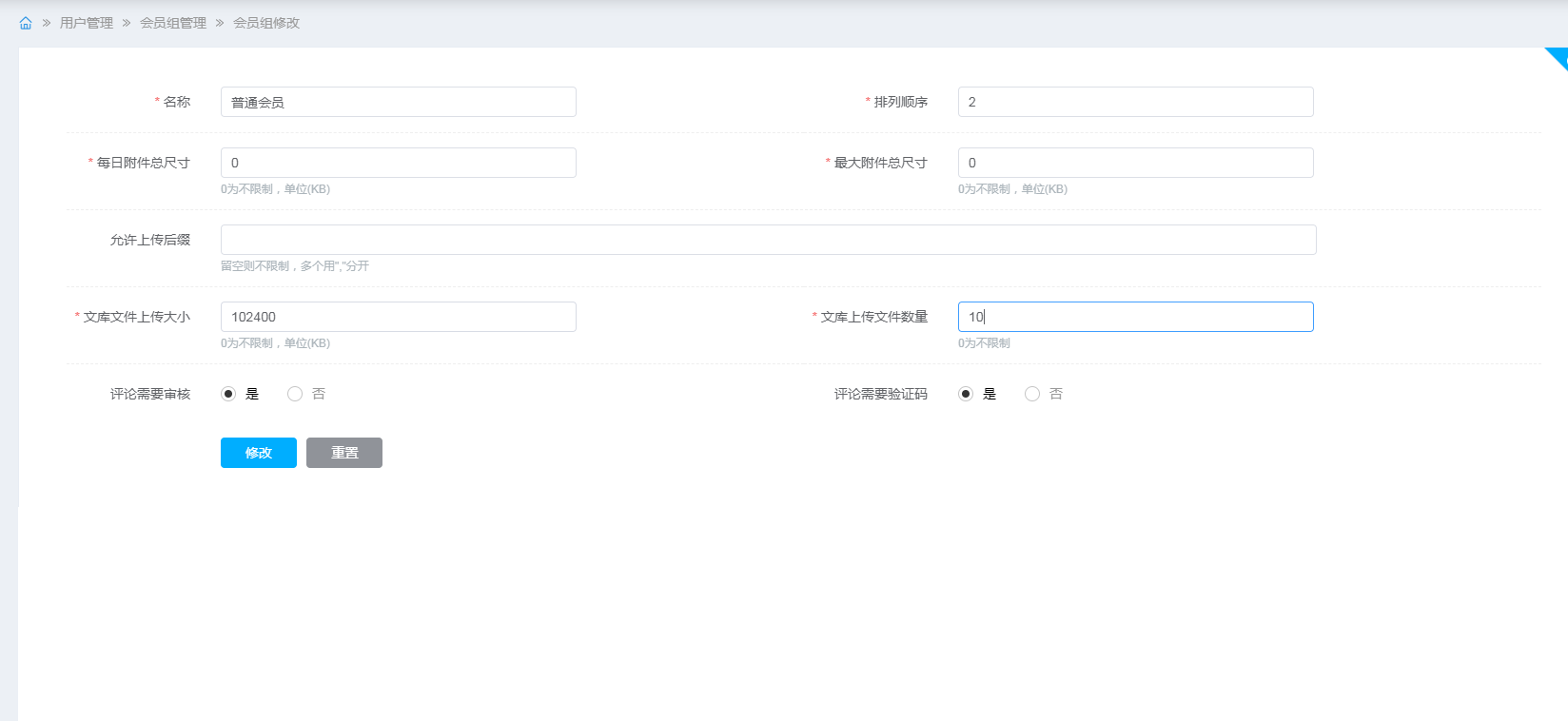1568x721 pixels.
Task: Click the 会员组修改 breadcrumb item
Action: (266, 23)
